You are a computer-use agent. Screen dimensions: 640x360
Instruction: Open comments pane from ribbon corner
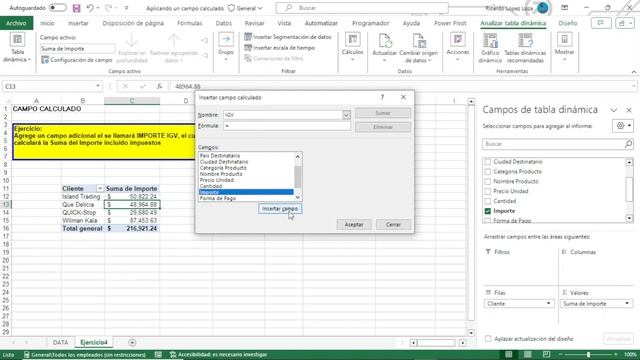601,23
